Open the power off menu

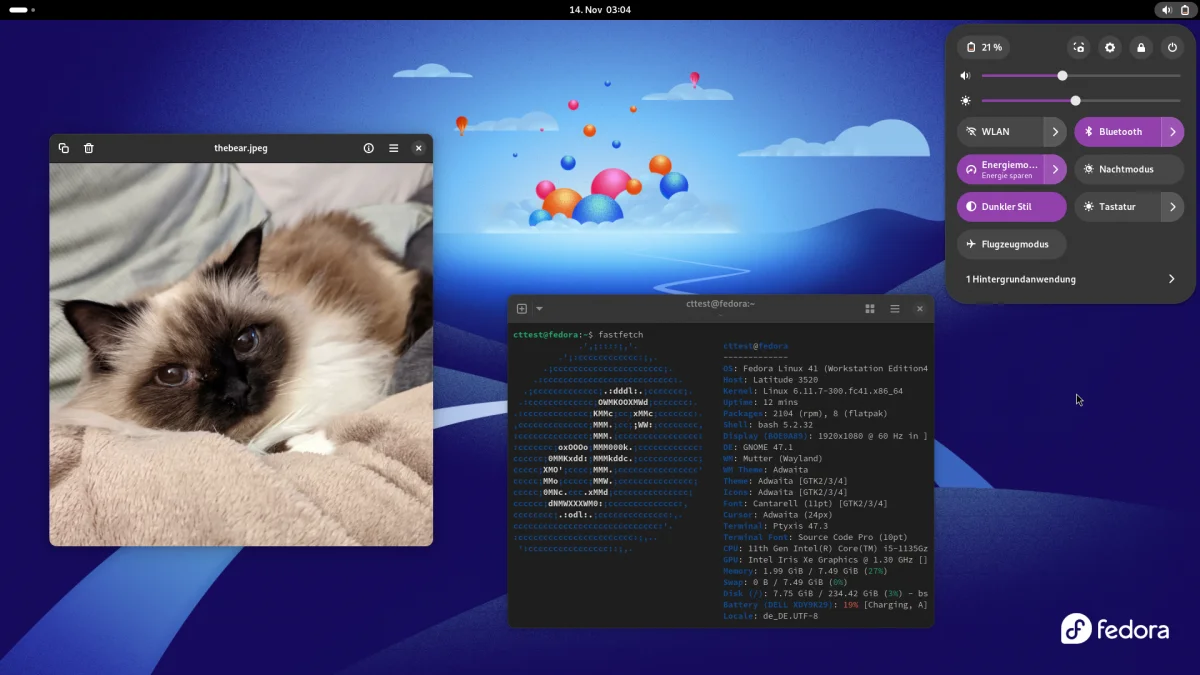tap(1173, 47)
